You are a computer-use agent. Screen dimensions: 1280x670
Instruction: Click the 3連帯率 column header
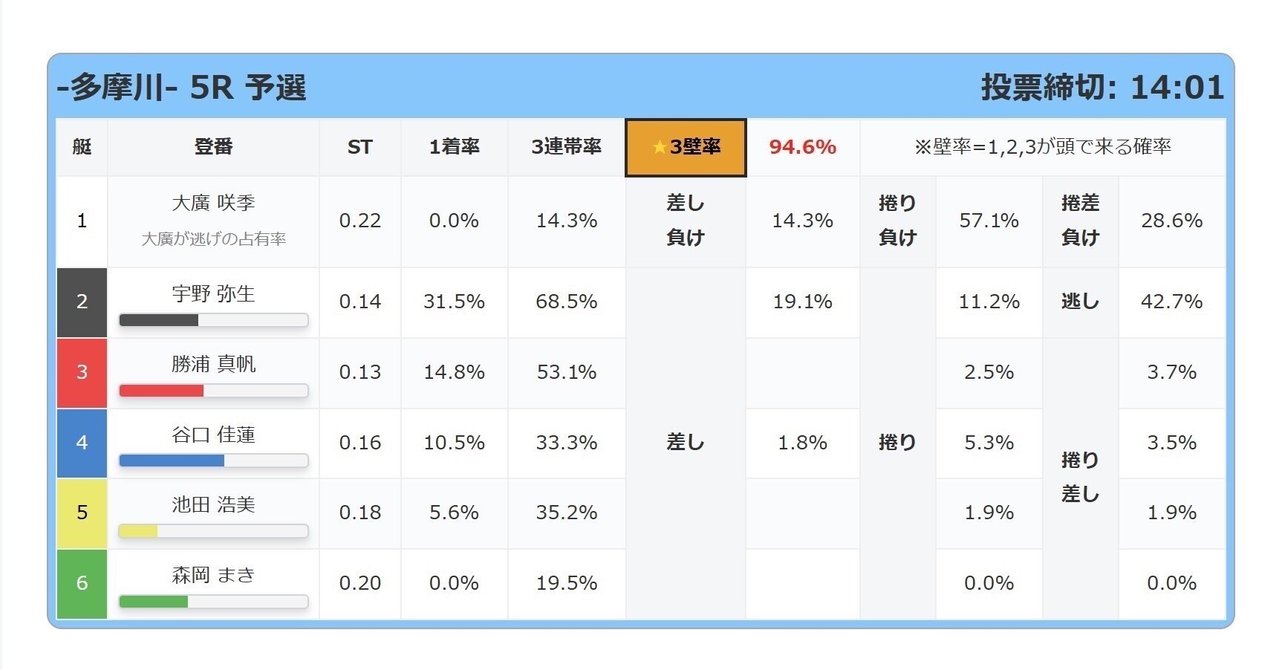(x=566, y=147)
